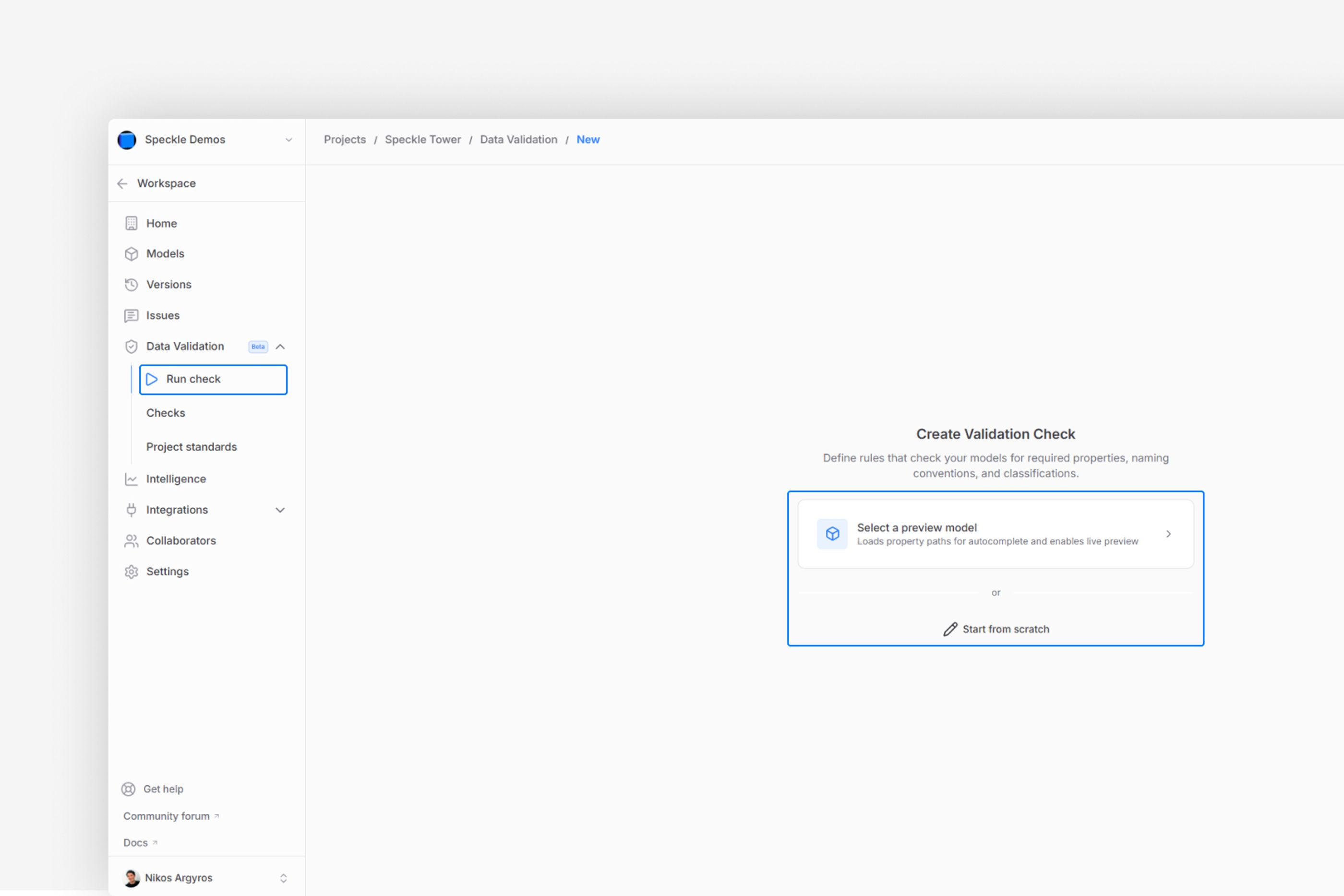Open Checks under Data Validation
This screenshot has width=1344, height=896.
166,413
